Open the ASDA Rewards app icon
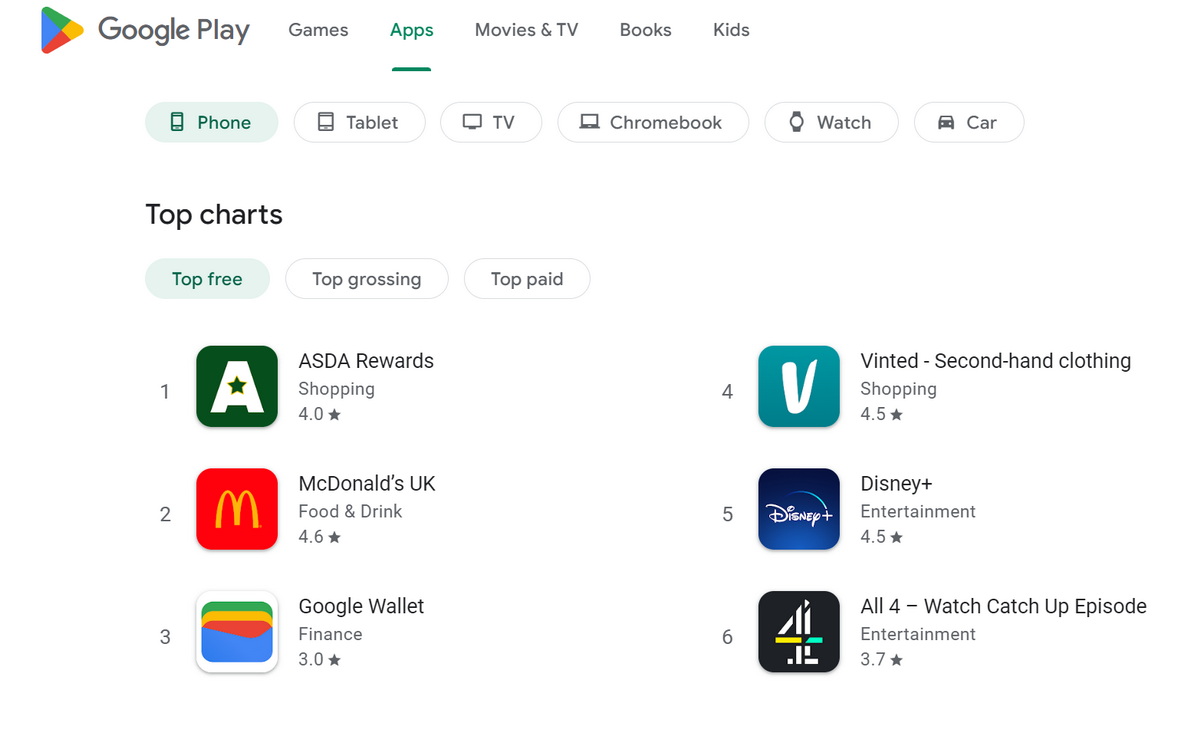 [x=237, y=386]
